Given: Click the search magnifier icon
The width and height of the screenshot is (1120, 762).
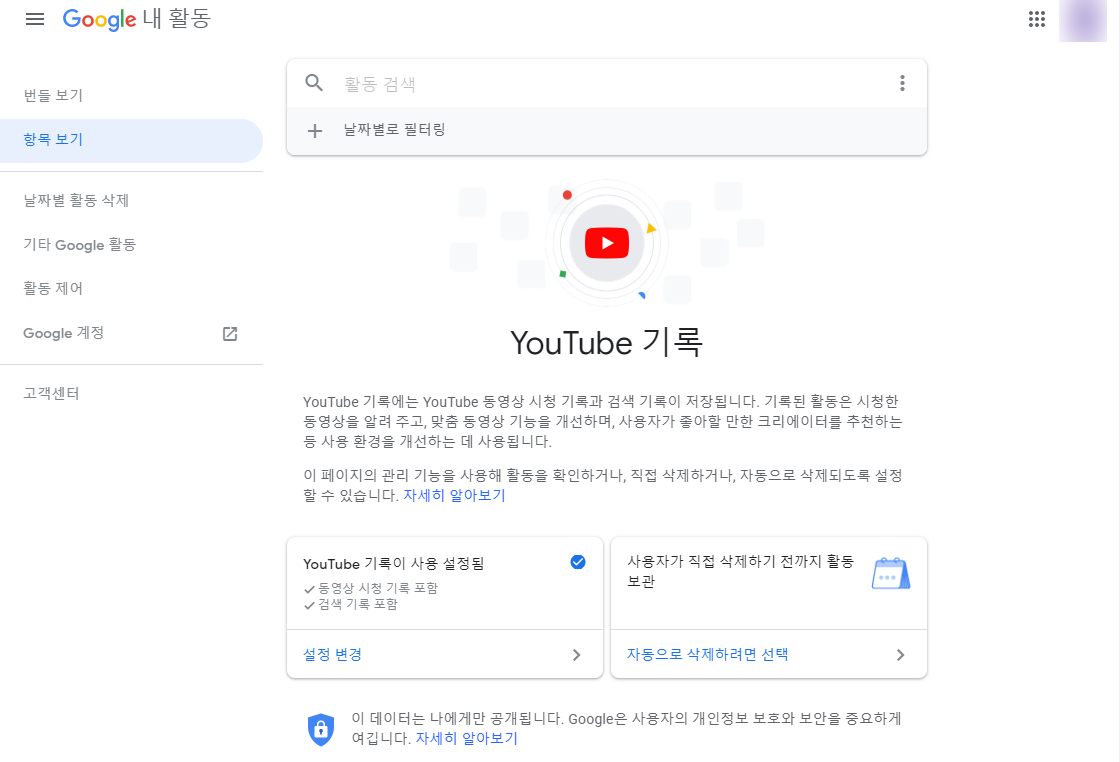Looking at the screenshot, I should [314, 83].
